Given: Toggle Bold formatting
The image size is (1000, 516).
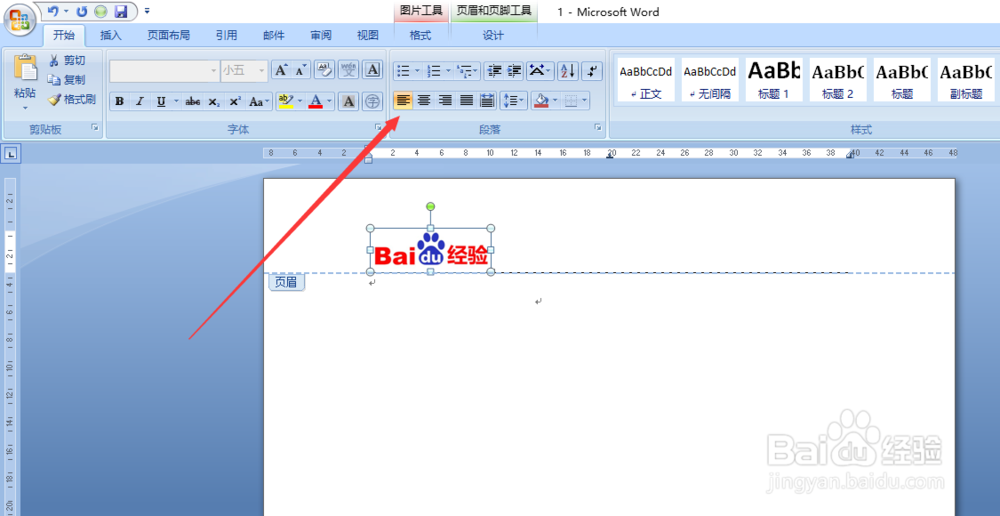Looking at the screenshot, I should (119, 101).
